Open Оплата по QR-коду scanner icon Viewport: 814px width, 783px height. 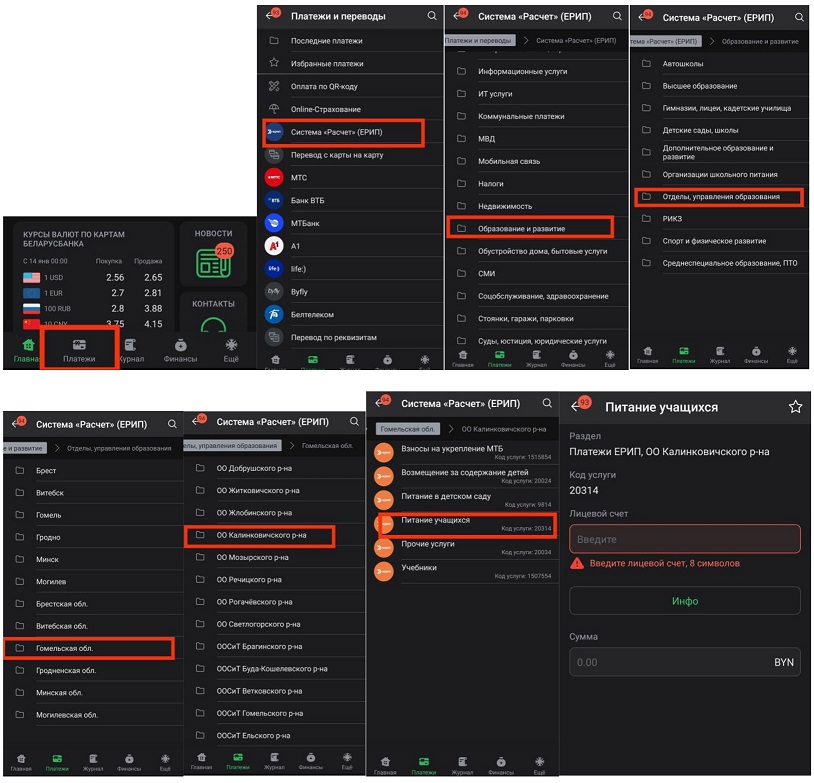click(273, 86)
